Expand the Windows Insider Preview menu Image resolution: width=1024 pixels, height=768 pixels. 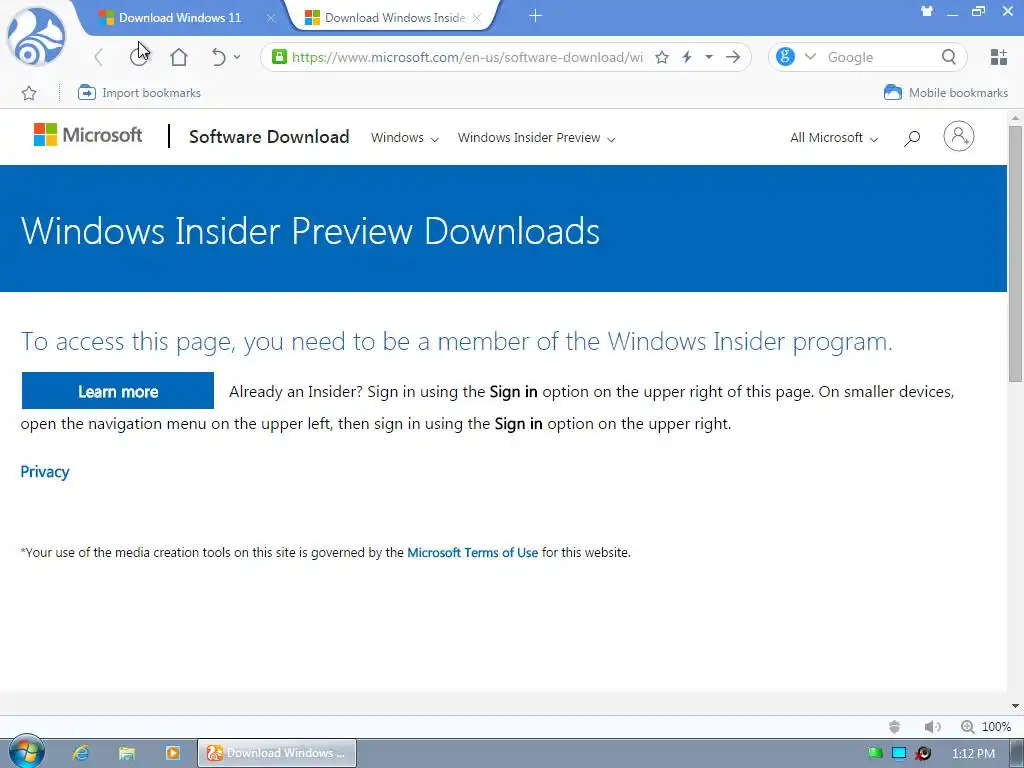pyautogui.click(x=536, y=138)
